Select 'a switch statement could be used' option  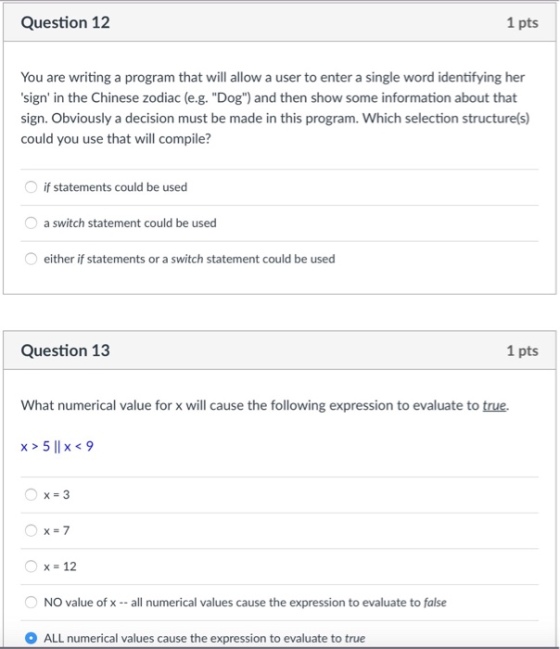(x=31, y=223)
